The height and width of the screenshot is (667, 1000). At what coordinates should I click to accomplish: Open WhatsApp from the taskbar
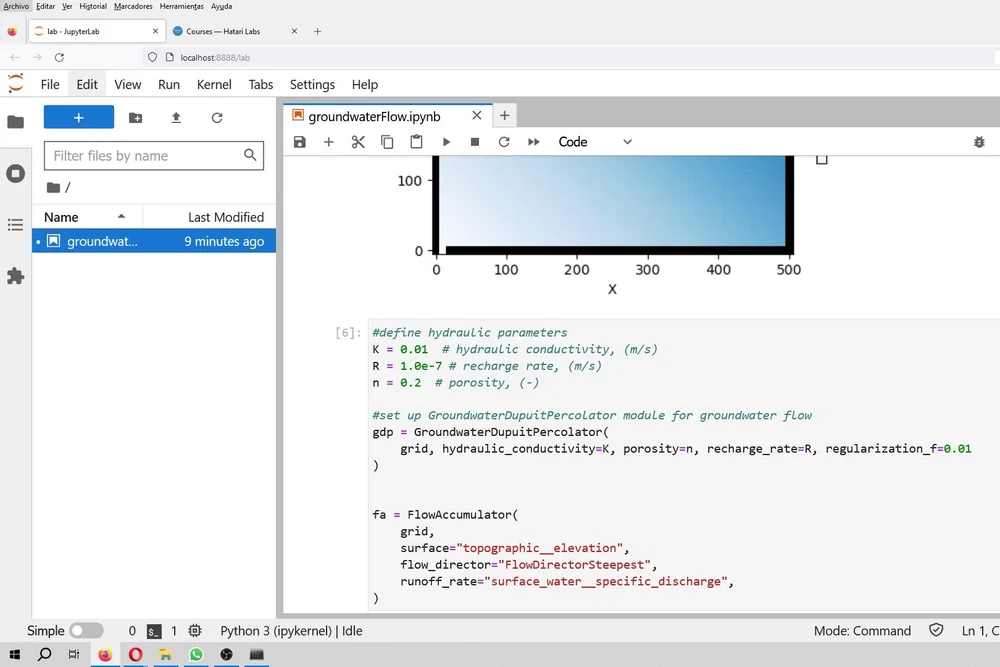click(x=196, y=654)
